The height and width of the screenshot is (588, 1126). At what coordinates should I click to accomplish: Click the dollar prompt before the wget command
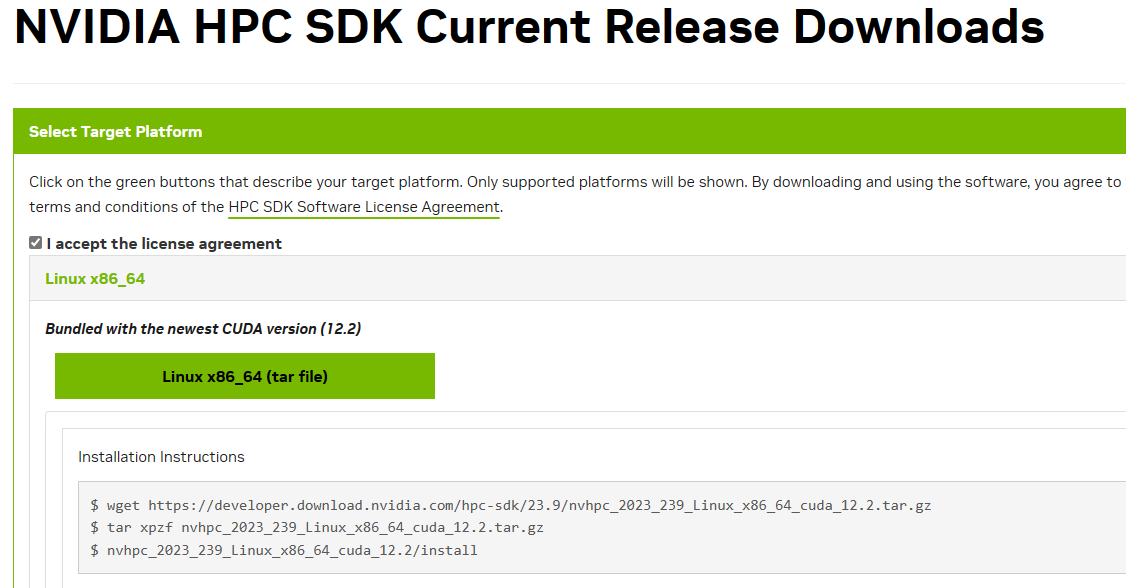[x=95, y=505]
